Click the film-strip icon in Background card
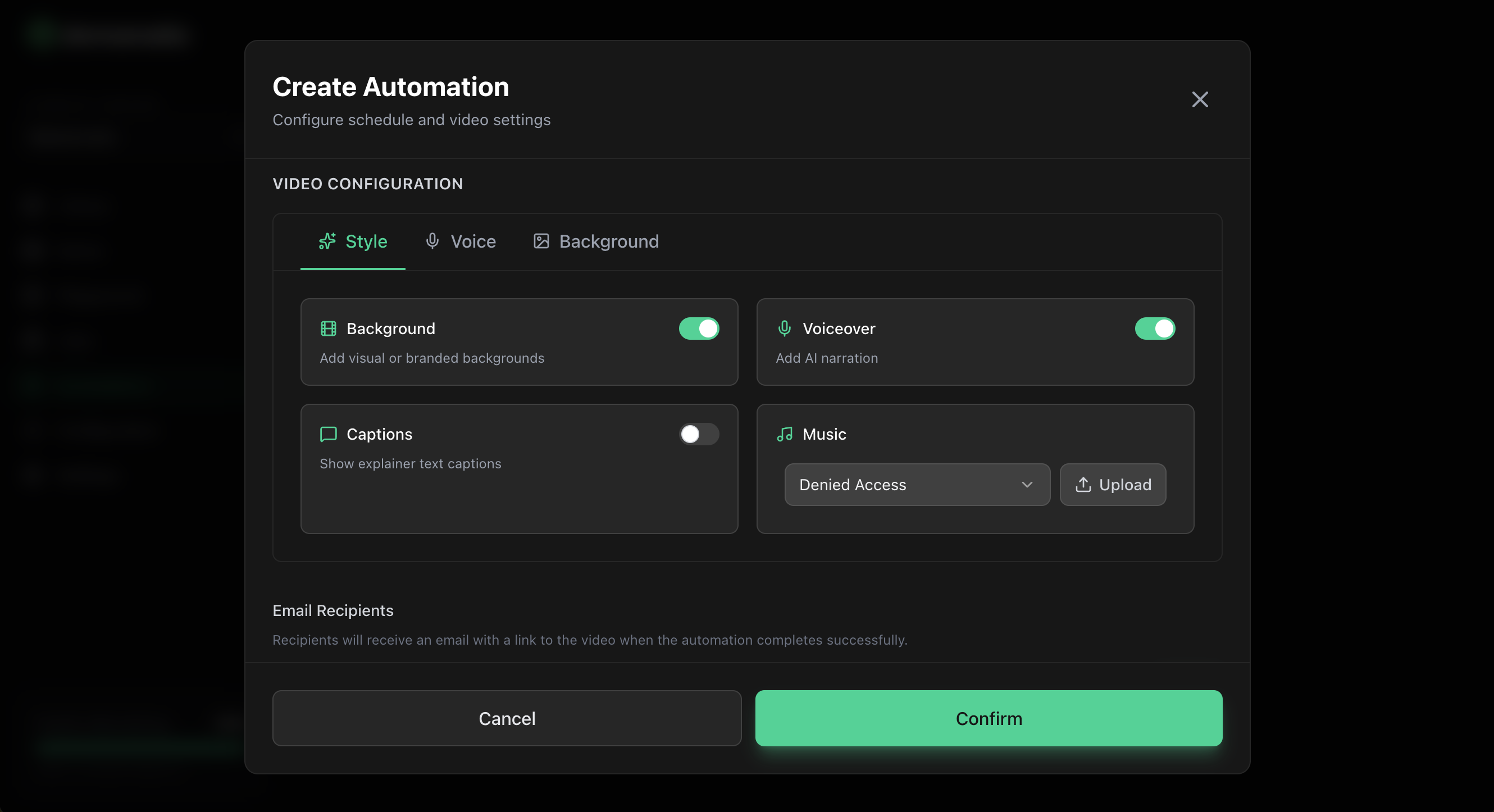 (328, 329)
